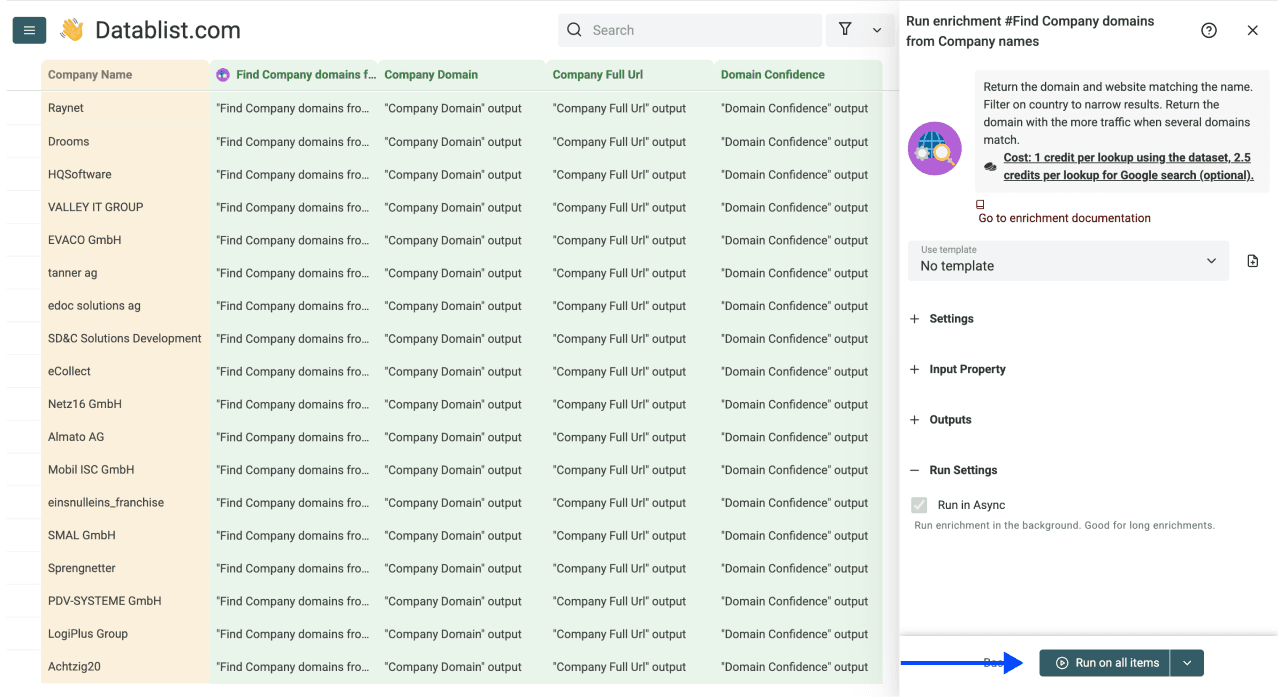Click the SD&C Solutions Development cell
1287x700 pixels.
click(126, 338)
